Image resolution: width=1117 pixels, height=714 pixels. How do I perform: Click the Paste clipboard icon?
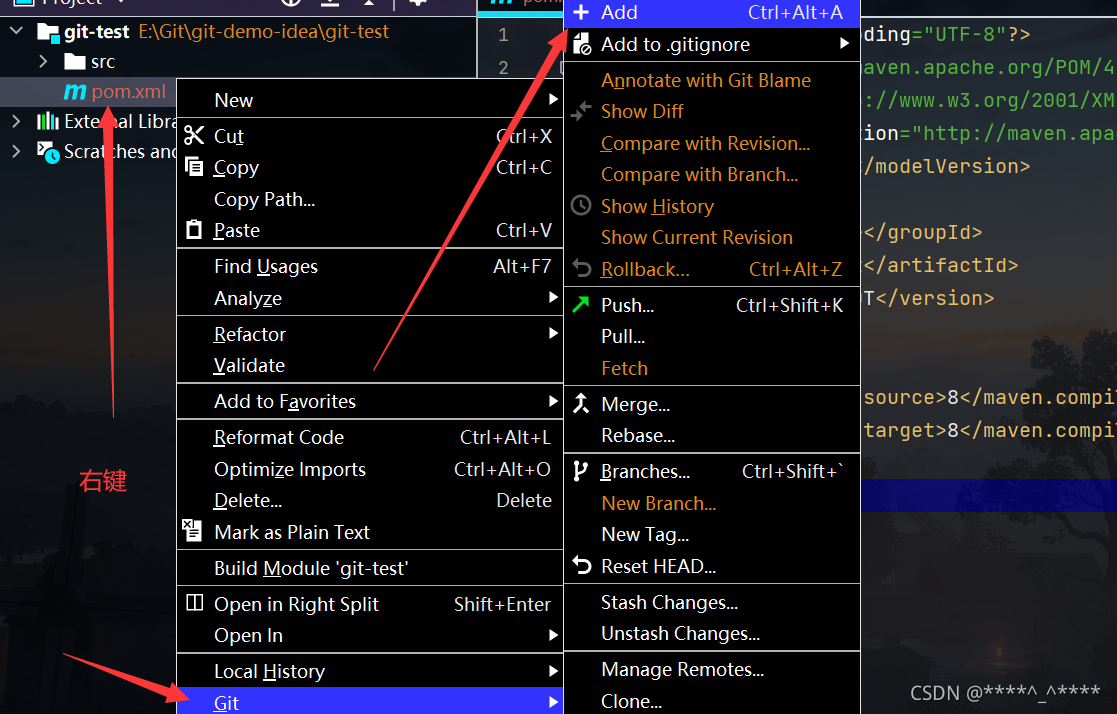[194, 230]
